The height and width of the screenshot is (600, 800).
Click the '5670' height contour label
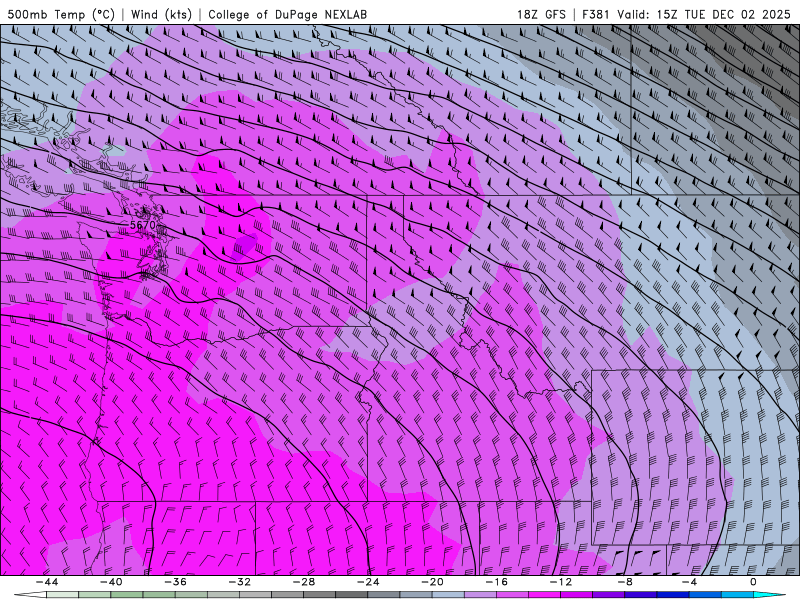tap(142, 225)
